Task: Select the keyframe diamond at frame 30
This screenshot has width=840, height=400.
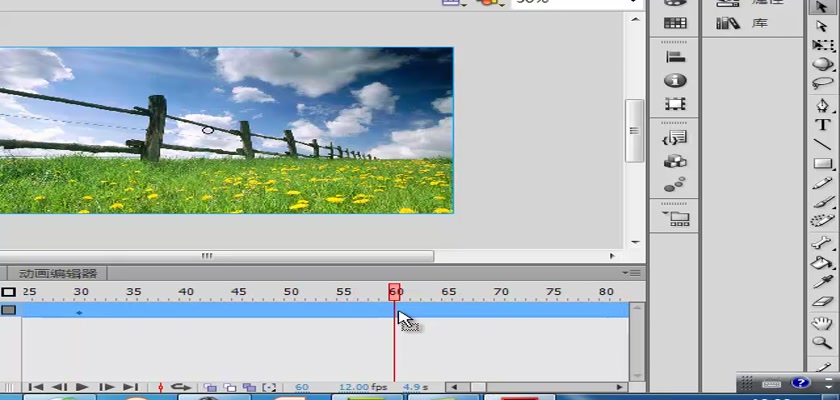Action: pyautogui.click(x=79, y=312)
